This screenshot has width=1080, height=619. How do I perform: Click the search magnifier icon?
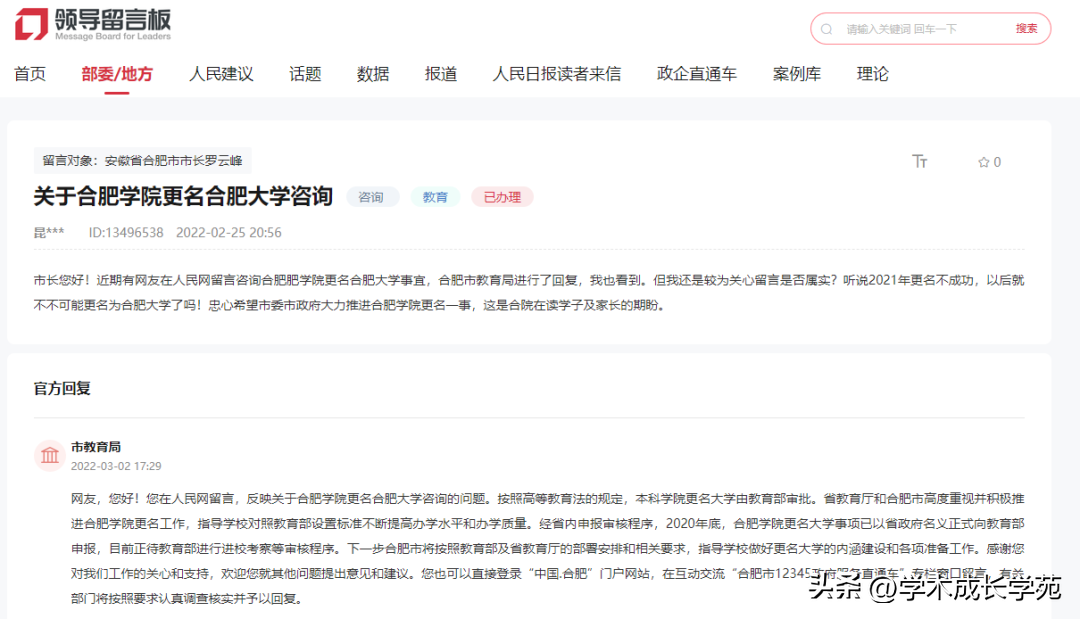tap(827, 29)
